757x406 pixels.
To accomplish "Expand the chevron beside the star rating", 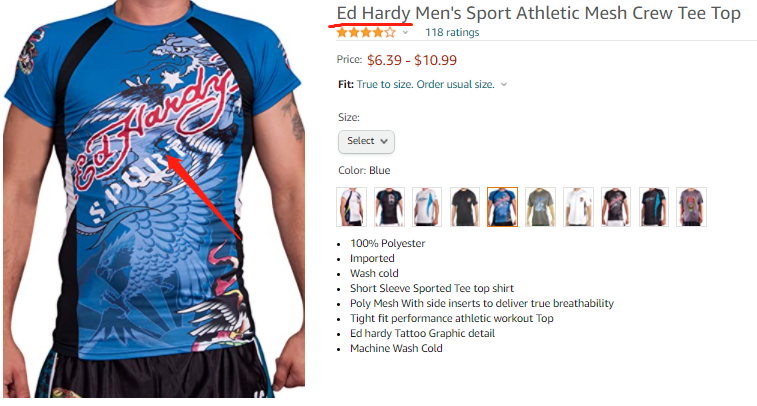I will point(406,33).
